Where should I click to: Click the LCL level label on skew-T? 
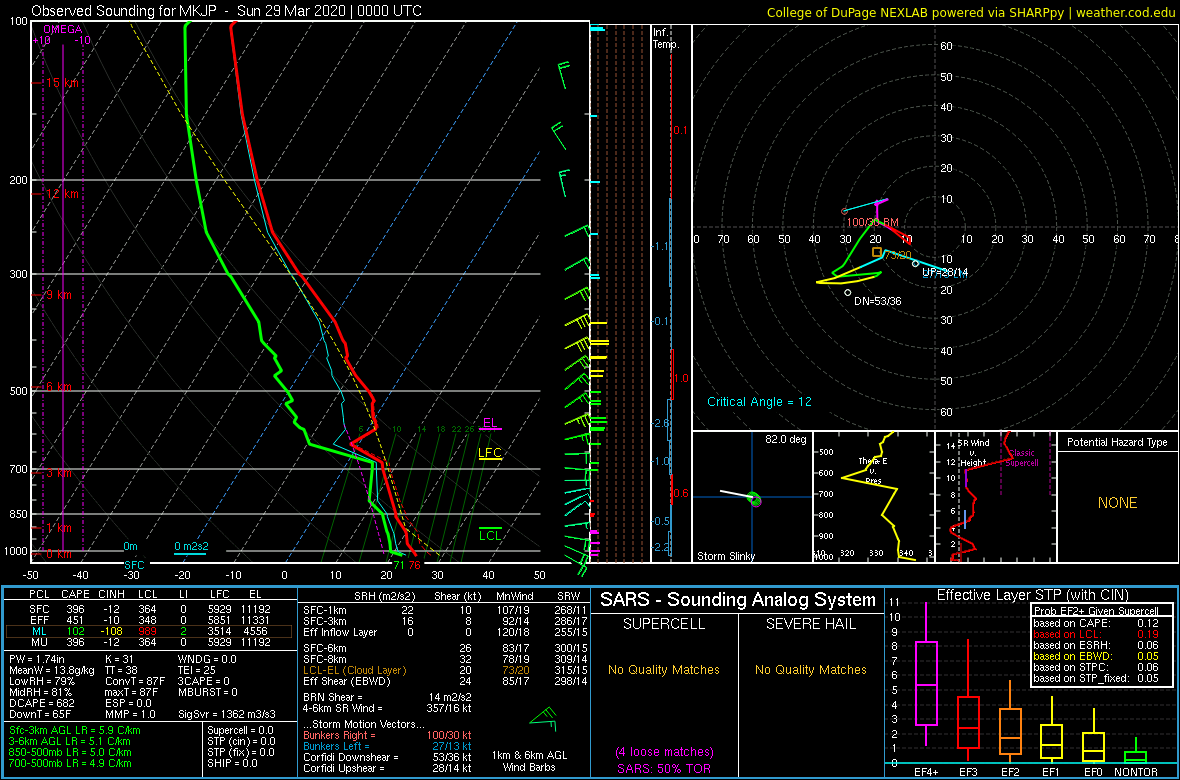pos(491,535)
